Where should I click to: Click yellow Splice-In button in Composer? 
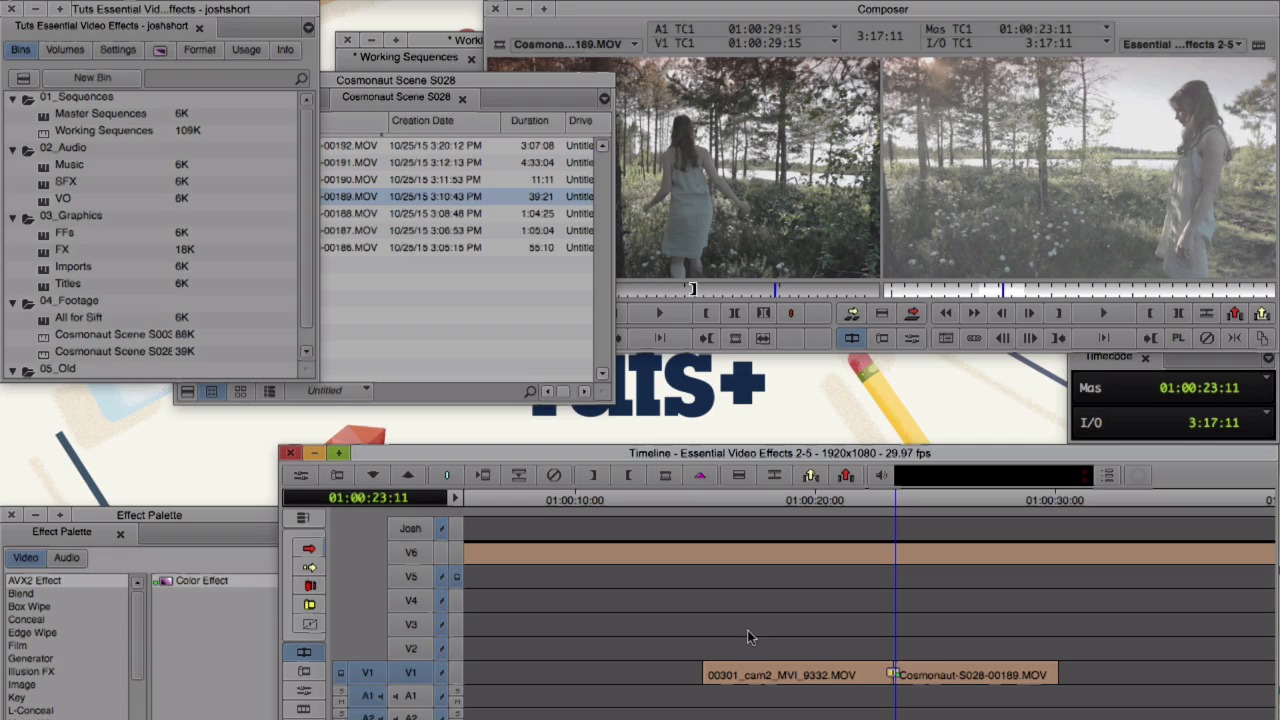click(x=852, y=314)
